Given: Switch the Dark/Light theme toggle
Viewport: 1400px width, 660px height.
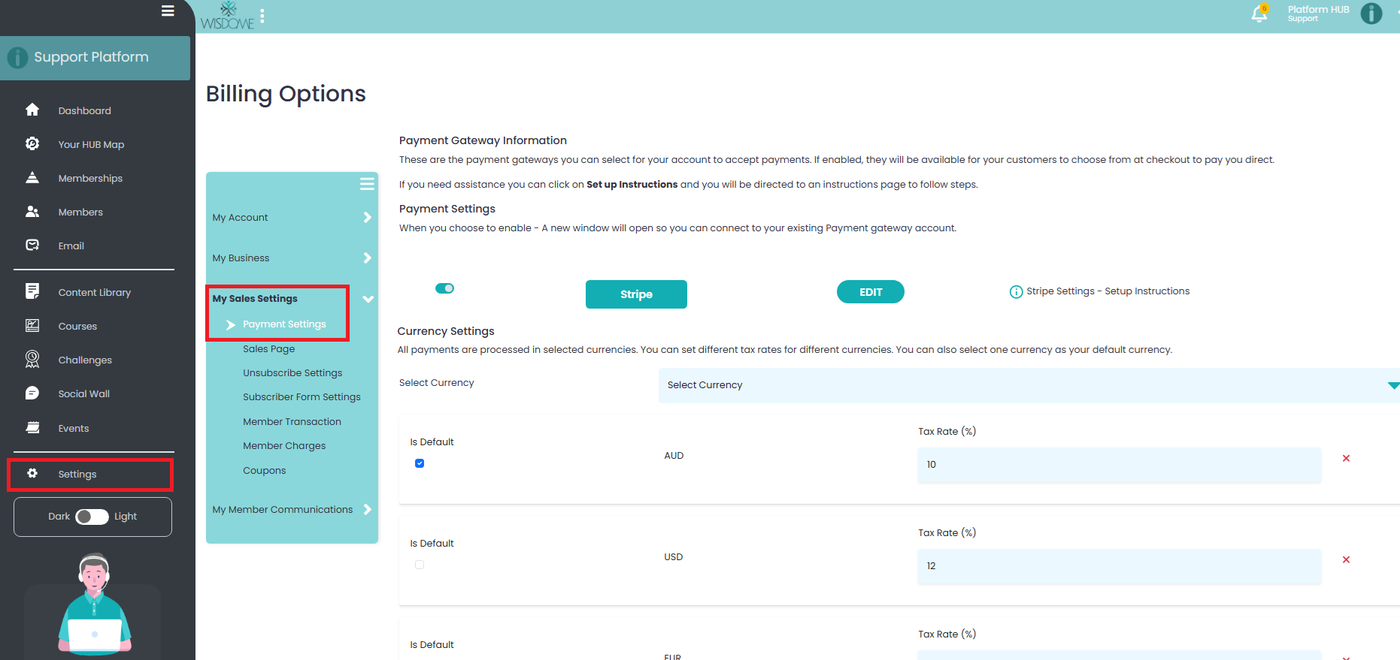Looking at the screenshot, I should coord(92,517).
